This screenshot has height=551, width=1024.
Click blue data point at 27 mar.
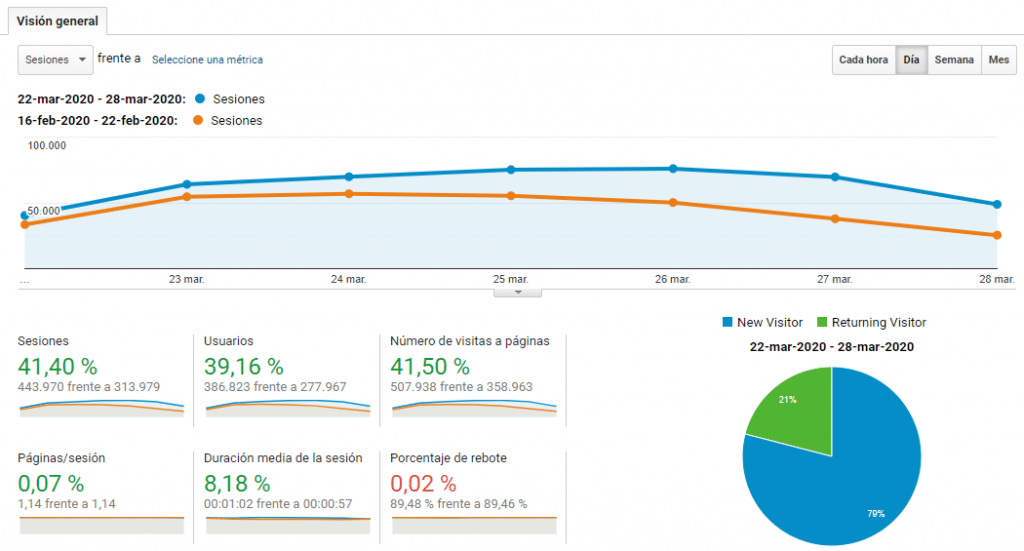(x=835, y=177)
